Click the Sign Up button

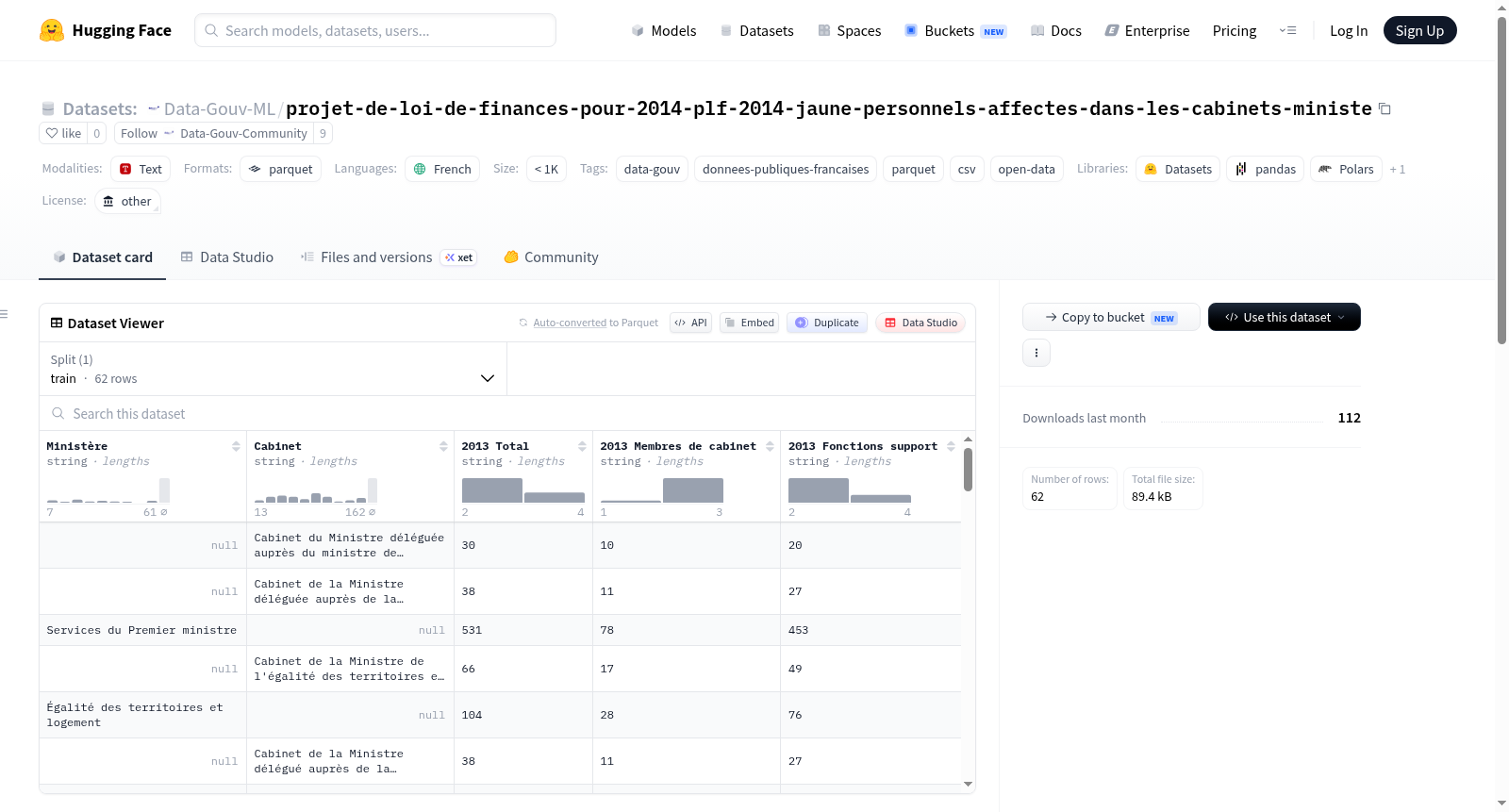[x=1419, y=30]
